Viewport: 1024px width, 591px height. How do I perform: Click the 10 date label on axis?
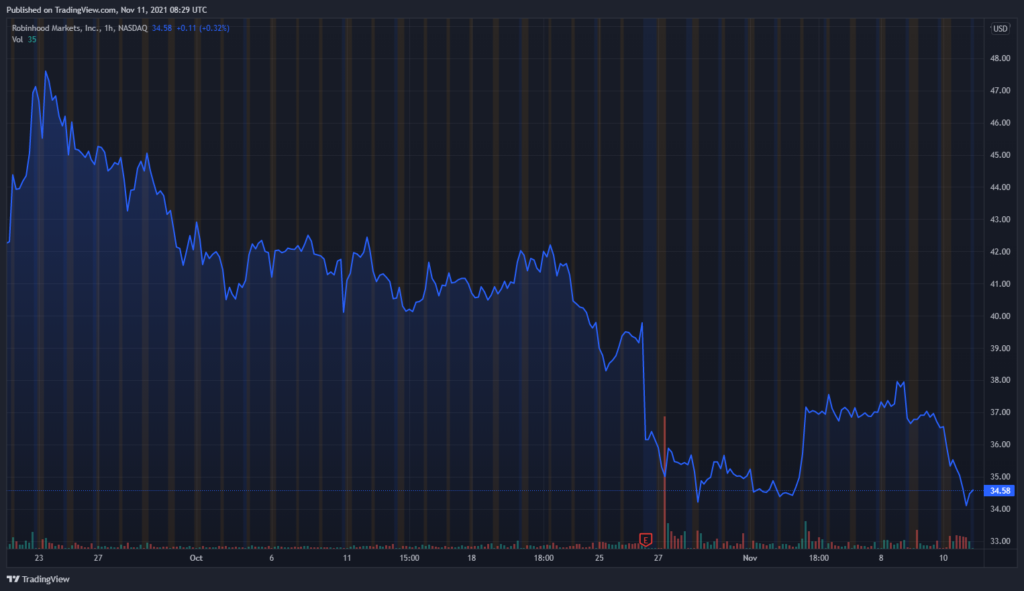pos(943,558)
